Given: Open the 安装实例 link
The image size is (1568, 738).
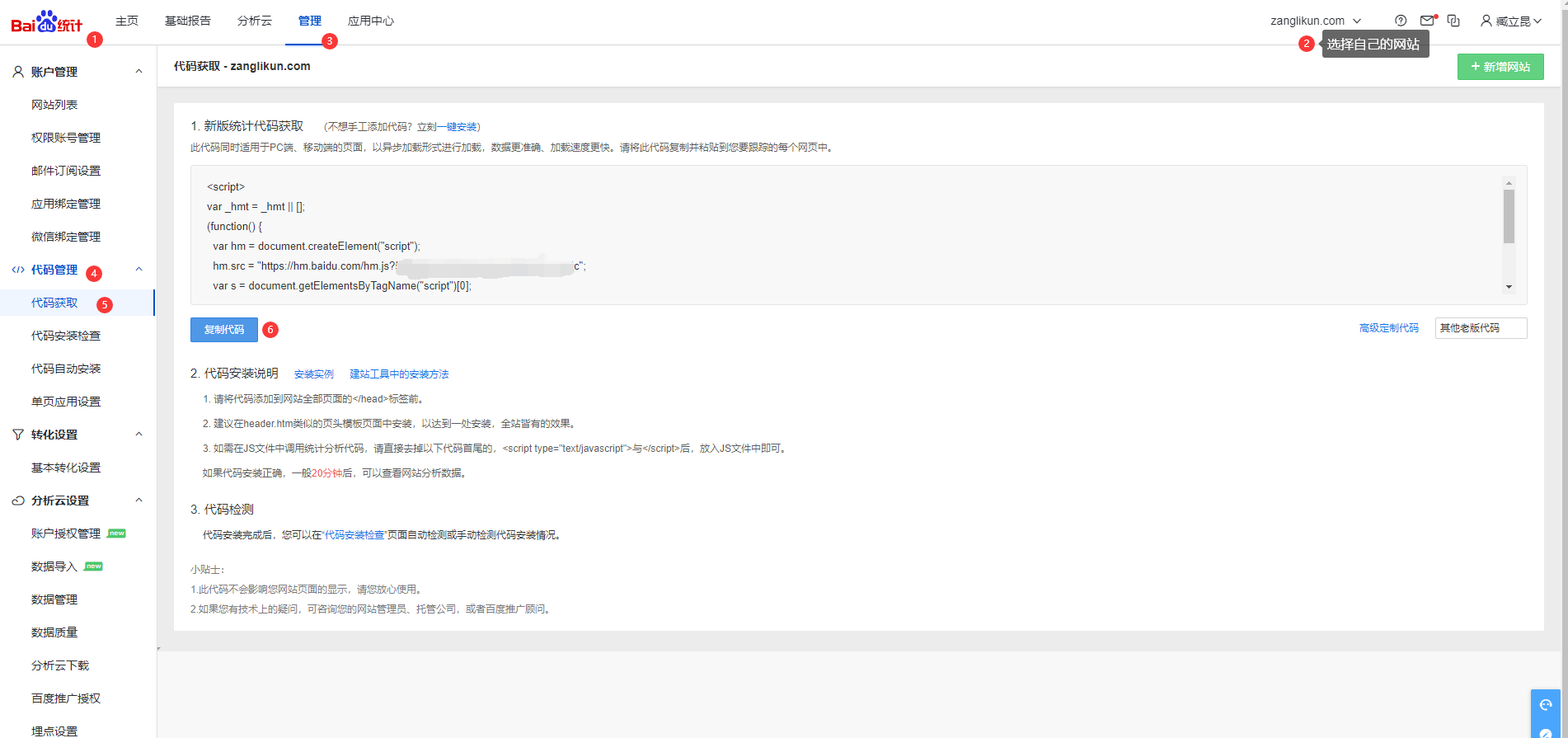Looking at the screenshot, I should [x=314, y=374].
